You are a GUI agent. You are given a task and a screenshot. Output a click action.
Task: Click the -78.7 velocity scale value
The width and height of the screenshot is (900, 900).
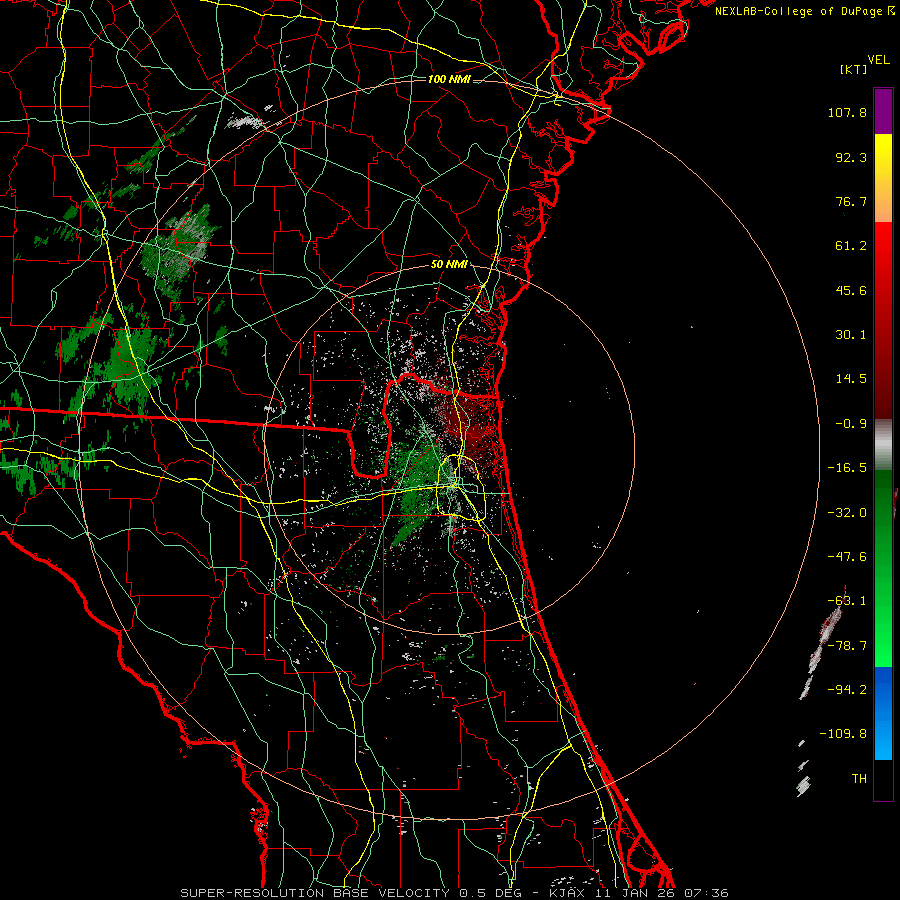[847, 646]
